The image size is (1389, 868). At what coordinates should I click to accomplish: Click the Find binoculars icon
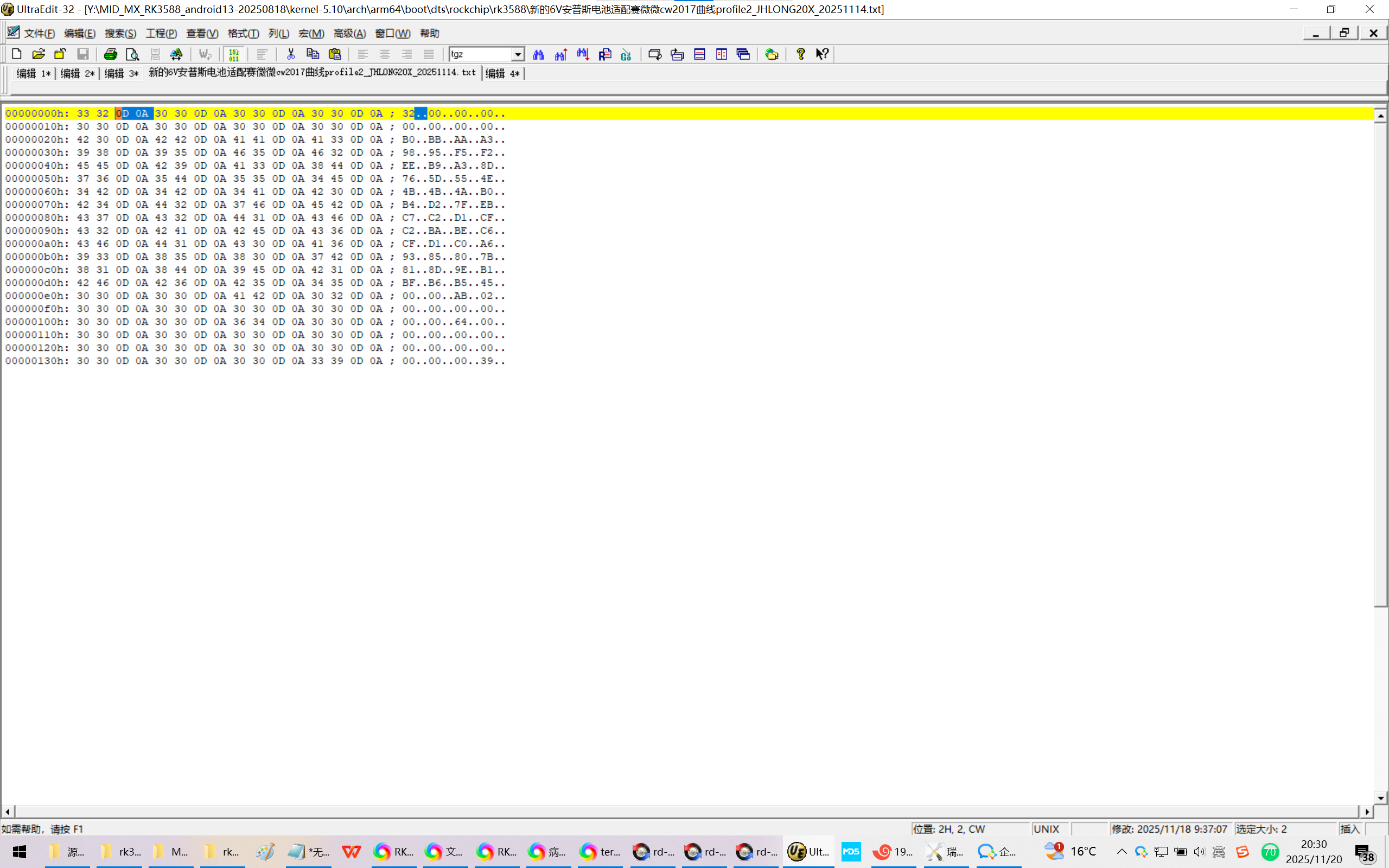click(x=538, y=54)
